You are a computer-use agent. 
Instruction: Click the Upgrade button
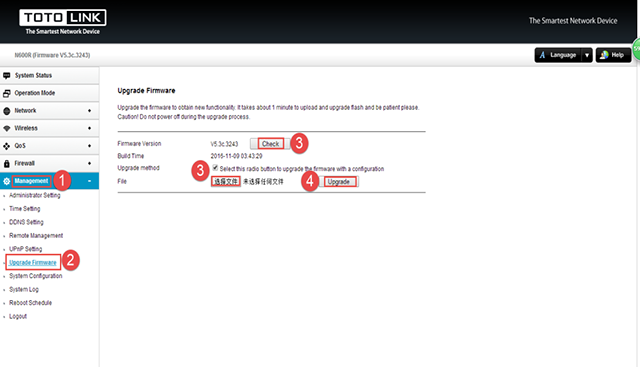(x=338, y=182)
